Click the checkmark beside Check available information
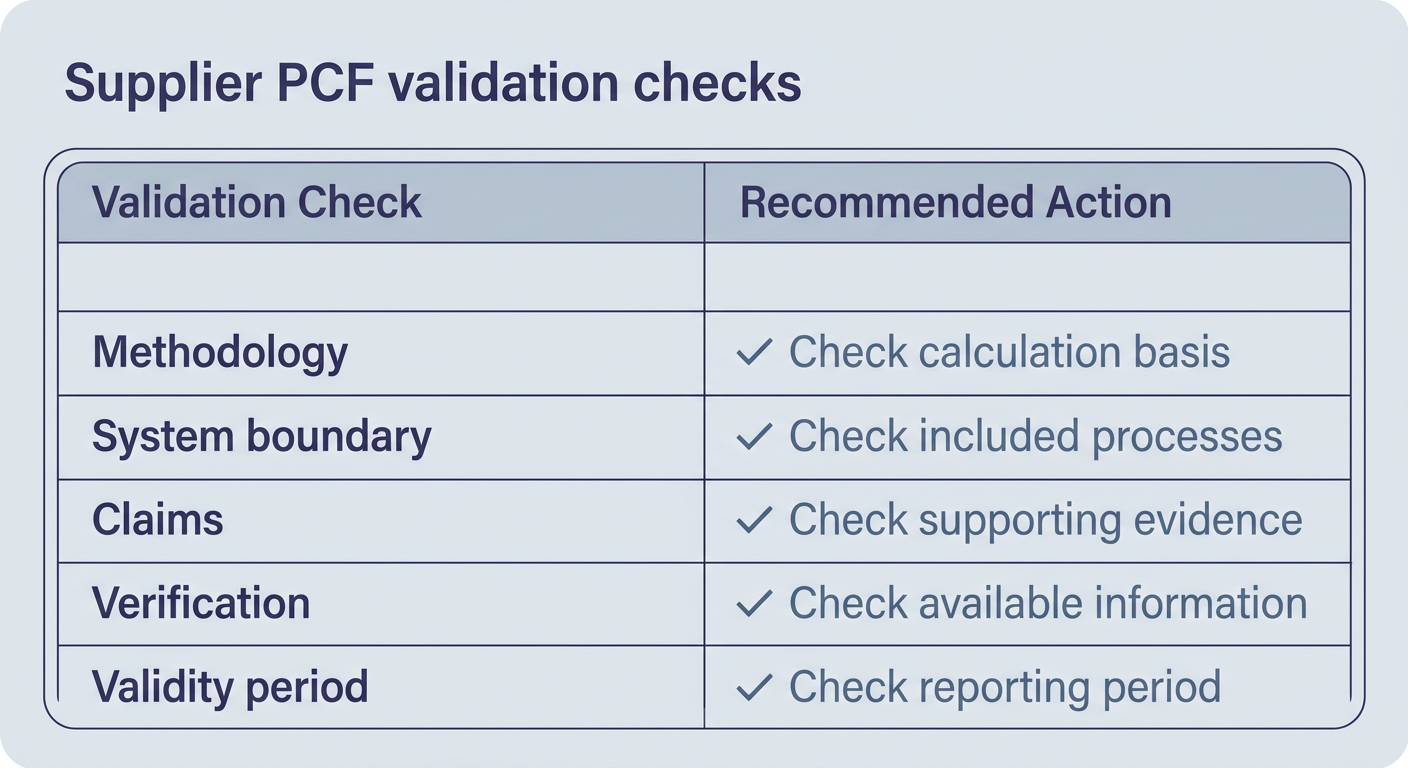The width and height of the screenshot is (1408, 768). coord(754,603)
